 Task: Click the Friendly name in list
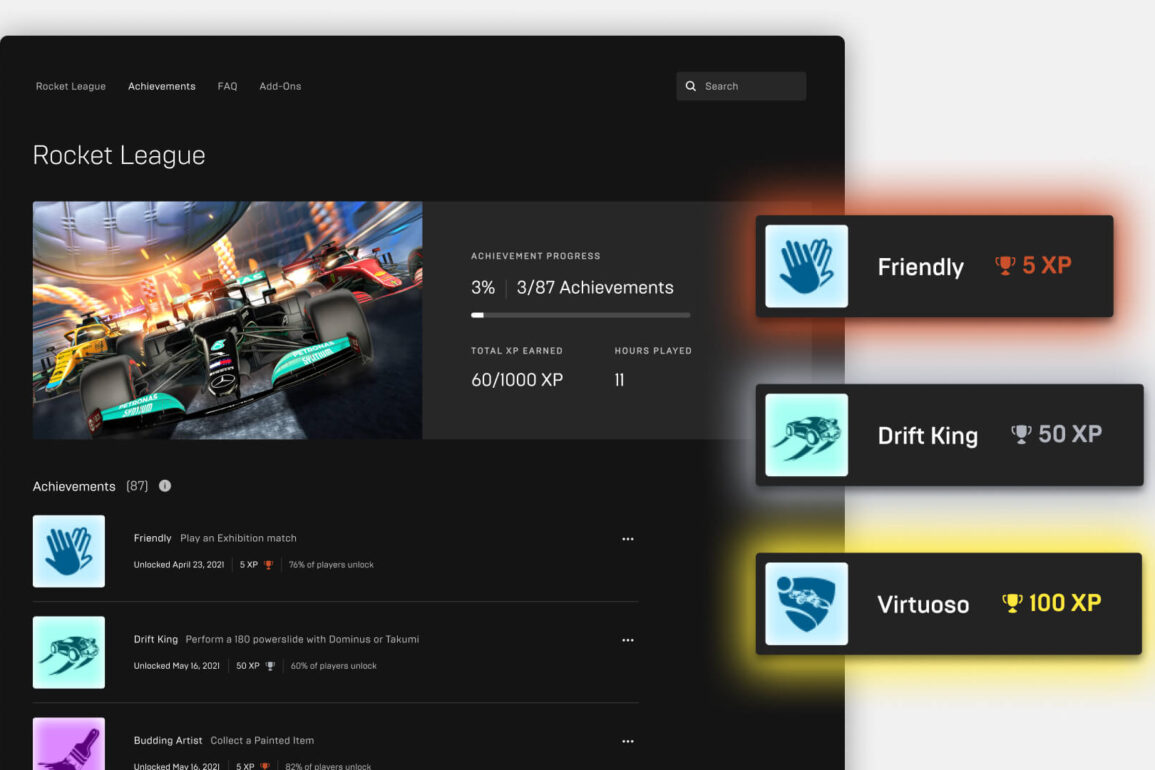[152, 538]
